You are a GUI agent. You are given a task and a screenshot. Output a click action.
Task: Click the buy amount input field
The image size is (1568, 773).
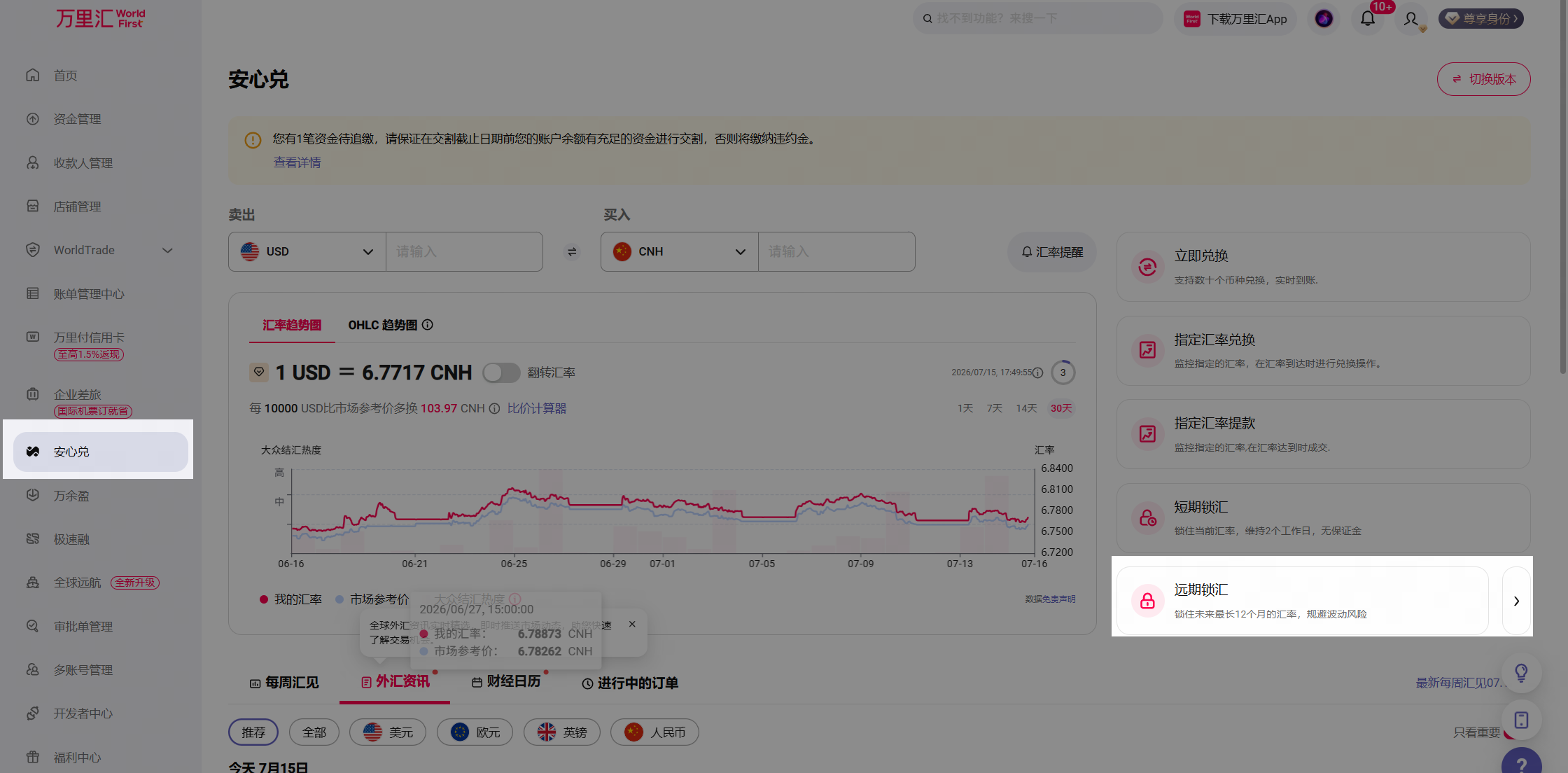[836, 252]
